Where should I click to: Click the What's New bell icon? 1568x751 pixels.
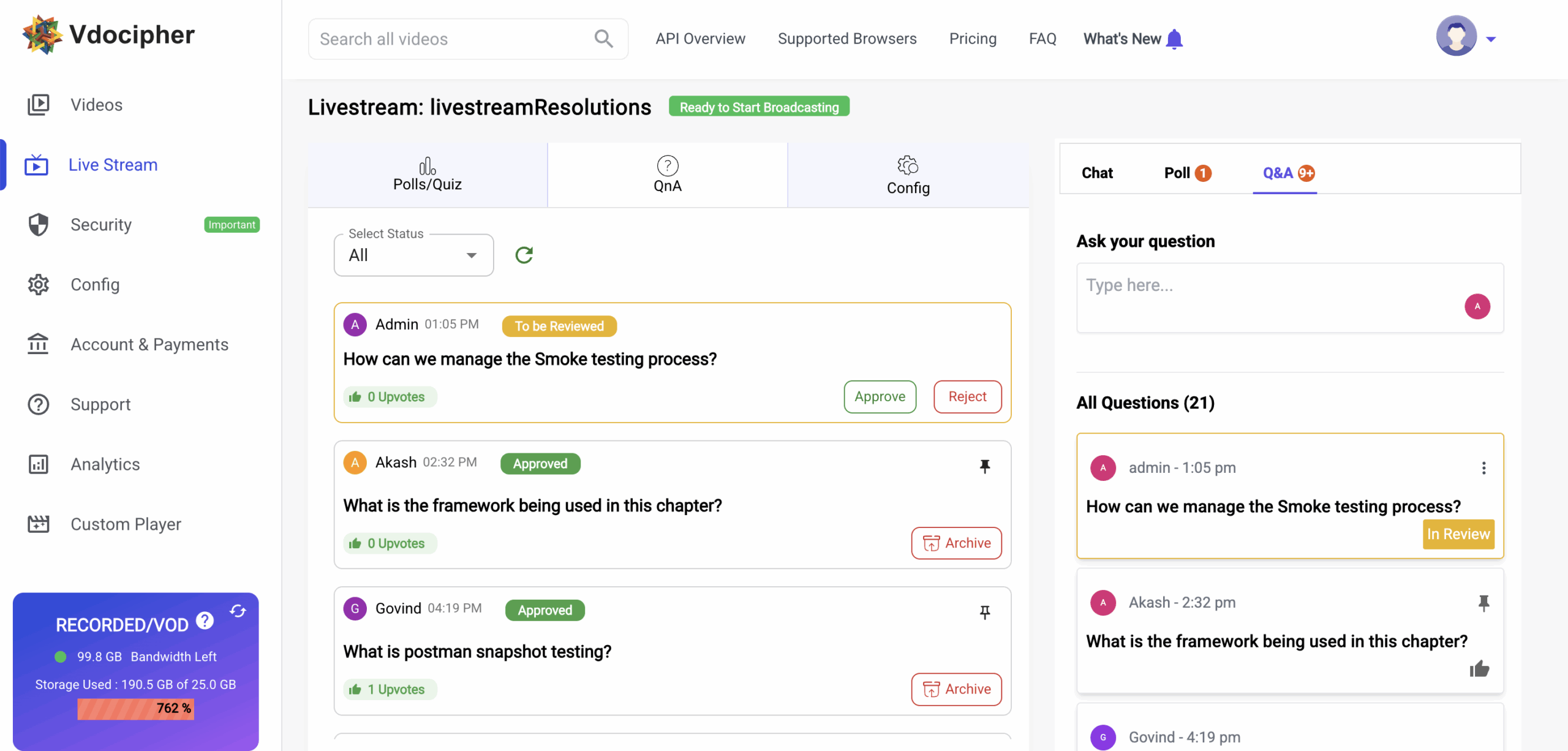1174,39
